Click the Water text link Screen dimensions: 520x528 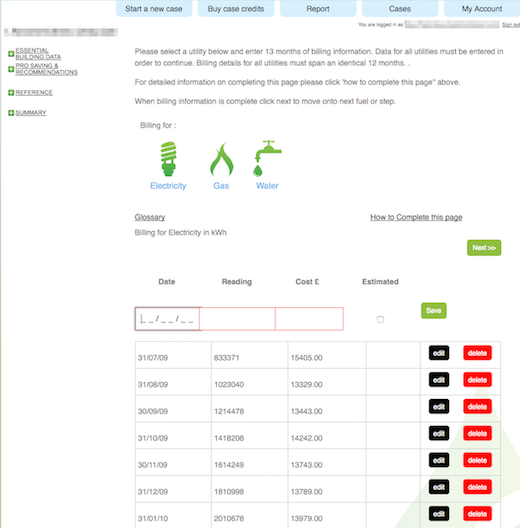click(267, 186)
